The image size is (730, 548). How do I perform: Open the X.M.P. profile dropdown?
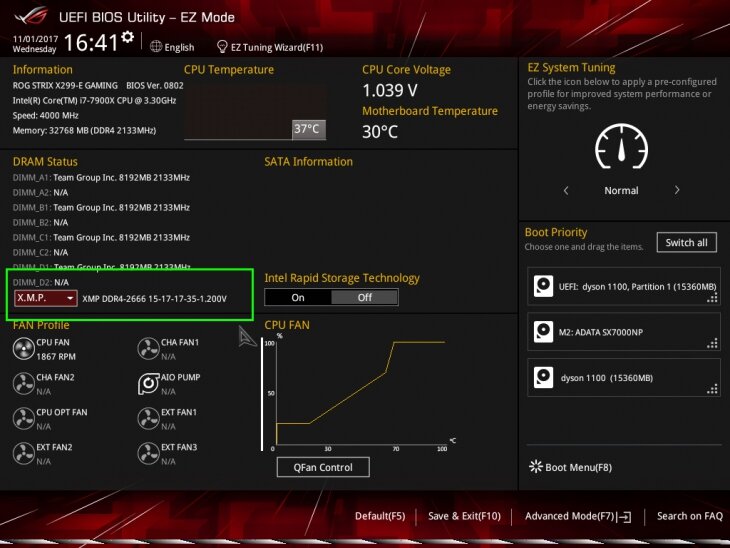[x=46, y=298]
